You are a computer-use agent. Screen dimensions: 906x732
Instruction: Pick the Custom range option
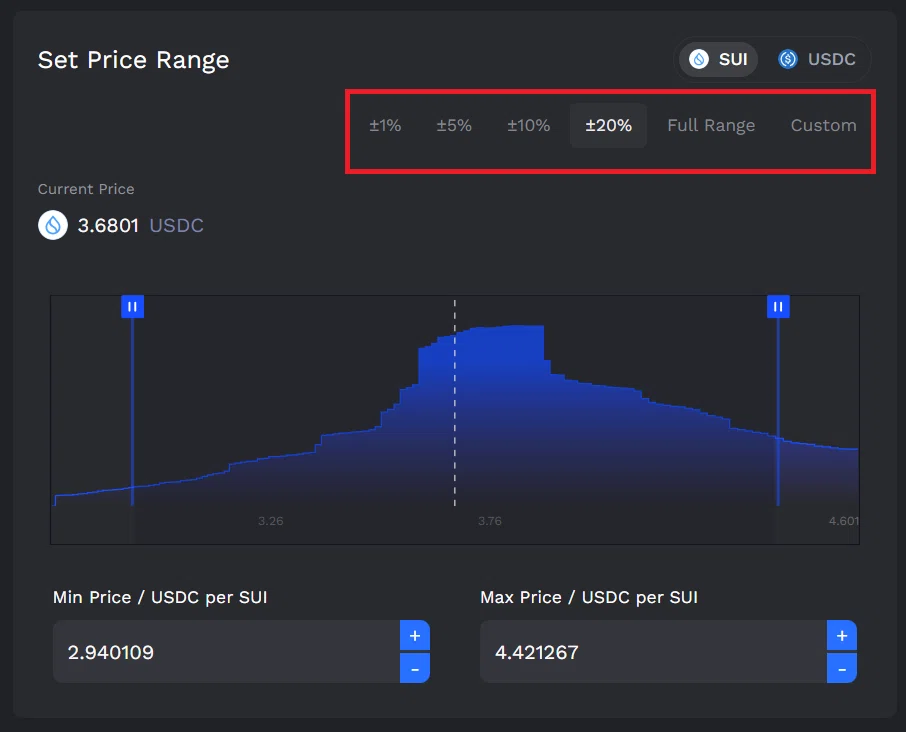tap(823, 125)
